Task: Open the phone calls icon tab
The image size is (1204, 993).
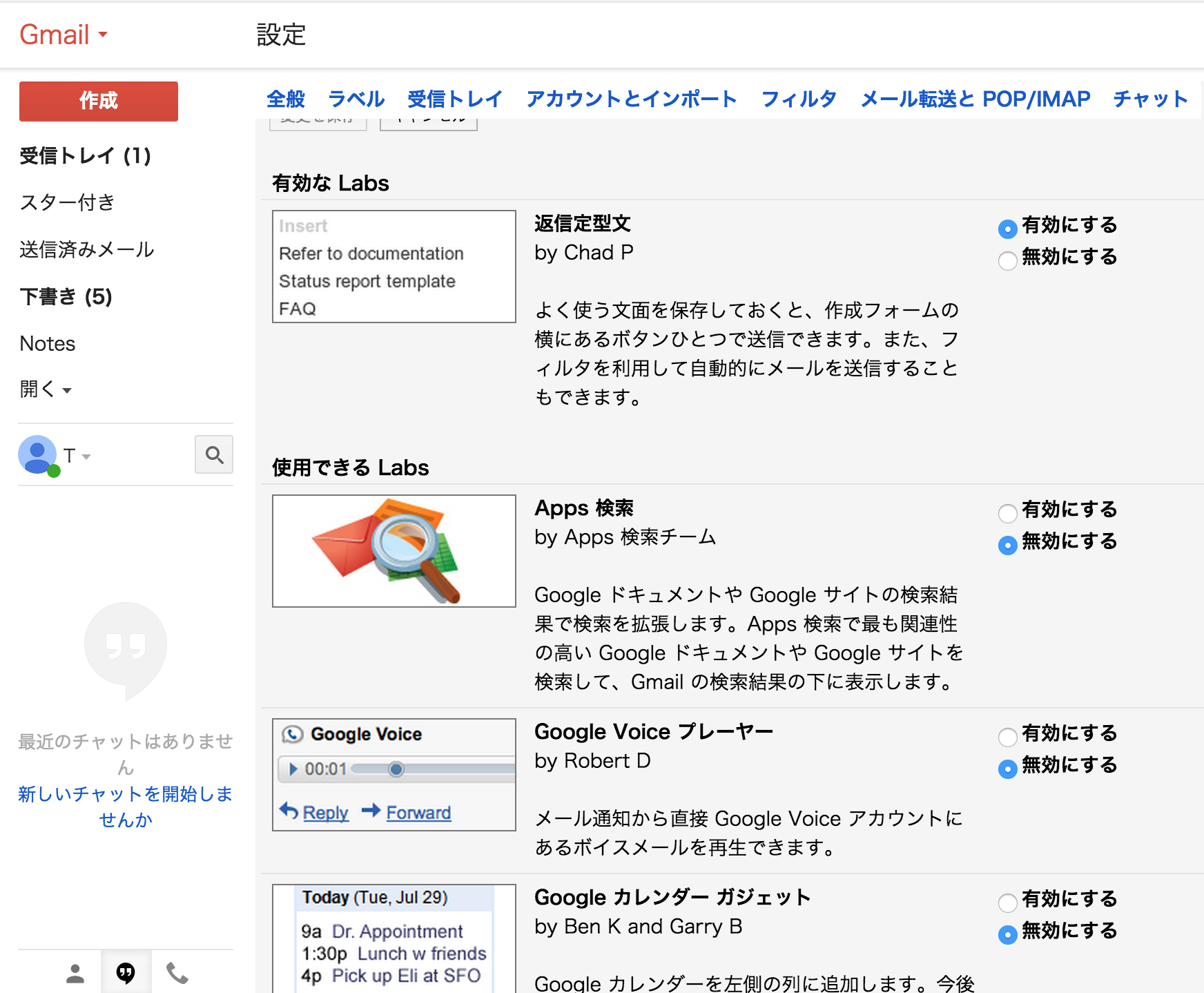Action: 177,973
